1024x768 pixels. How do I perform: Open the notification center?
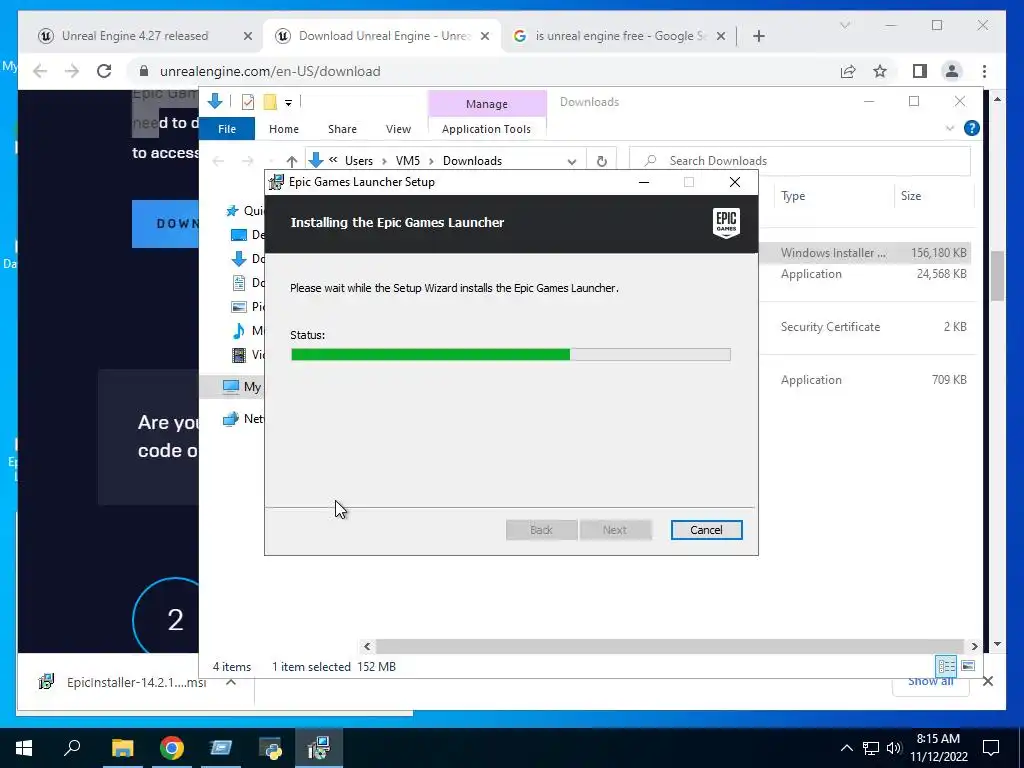click(x=991, y=748)
